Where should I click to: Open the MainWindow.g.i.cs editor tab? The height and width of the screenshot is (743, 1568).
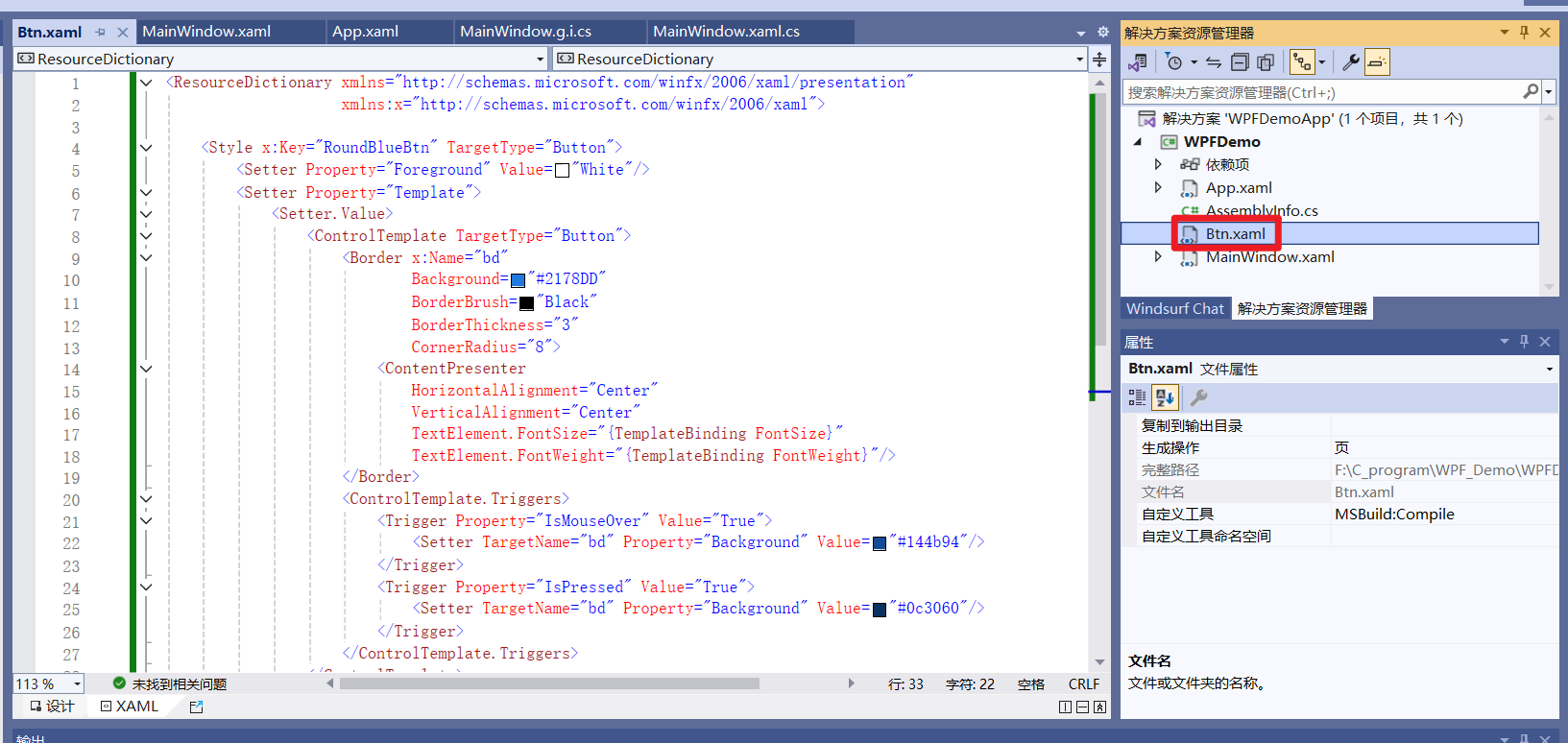point(525,32)
